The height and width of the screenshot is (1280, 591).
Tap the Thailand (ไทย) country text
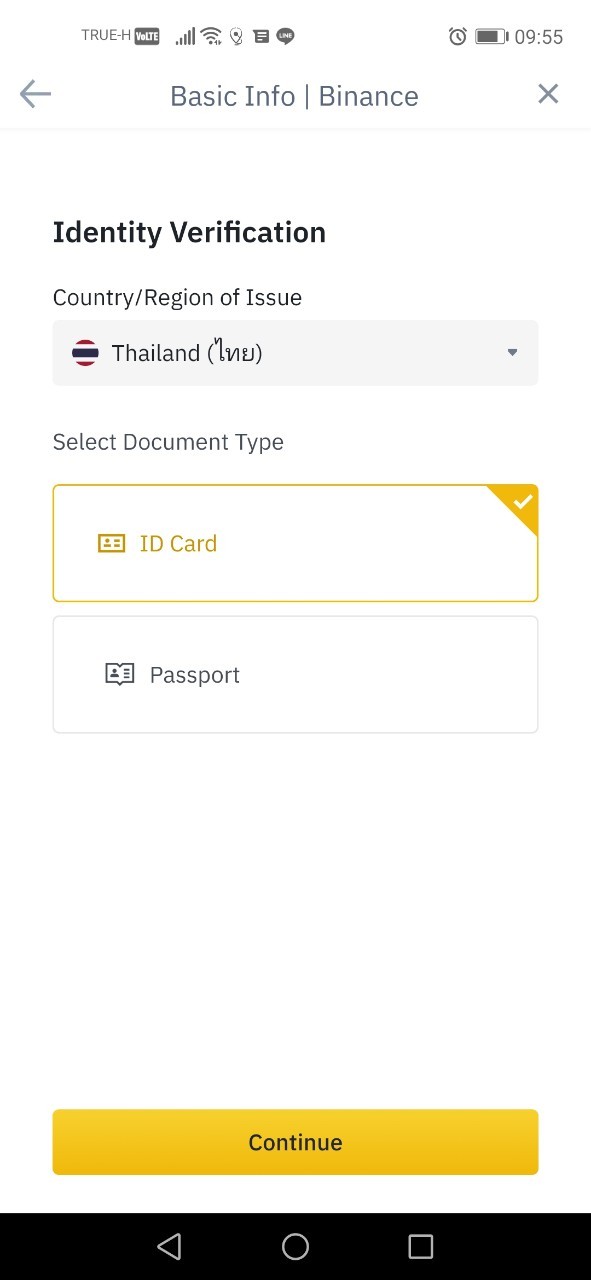click(187, 353)
